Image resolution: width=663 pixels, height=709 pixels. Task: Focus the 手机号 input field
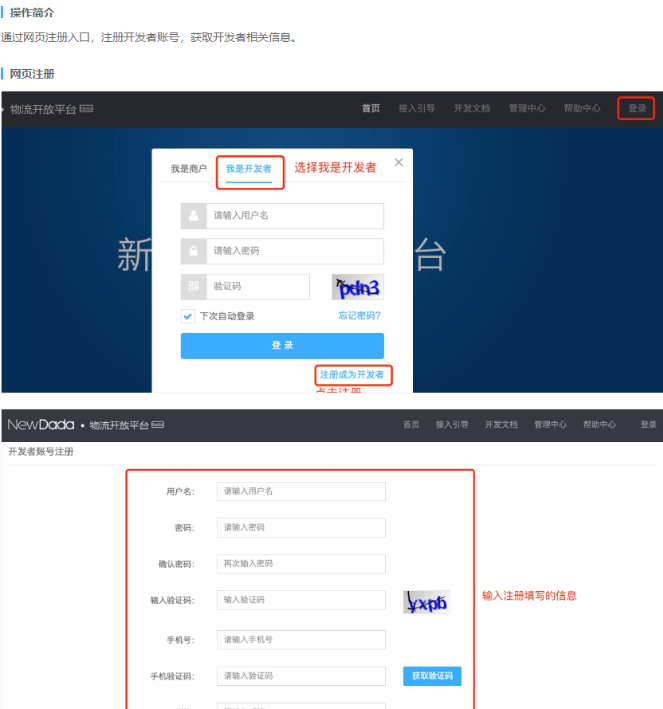[301, 640]
